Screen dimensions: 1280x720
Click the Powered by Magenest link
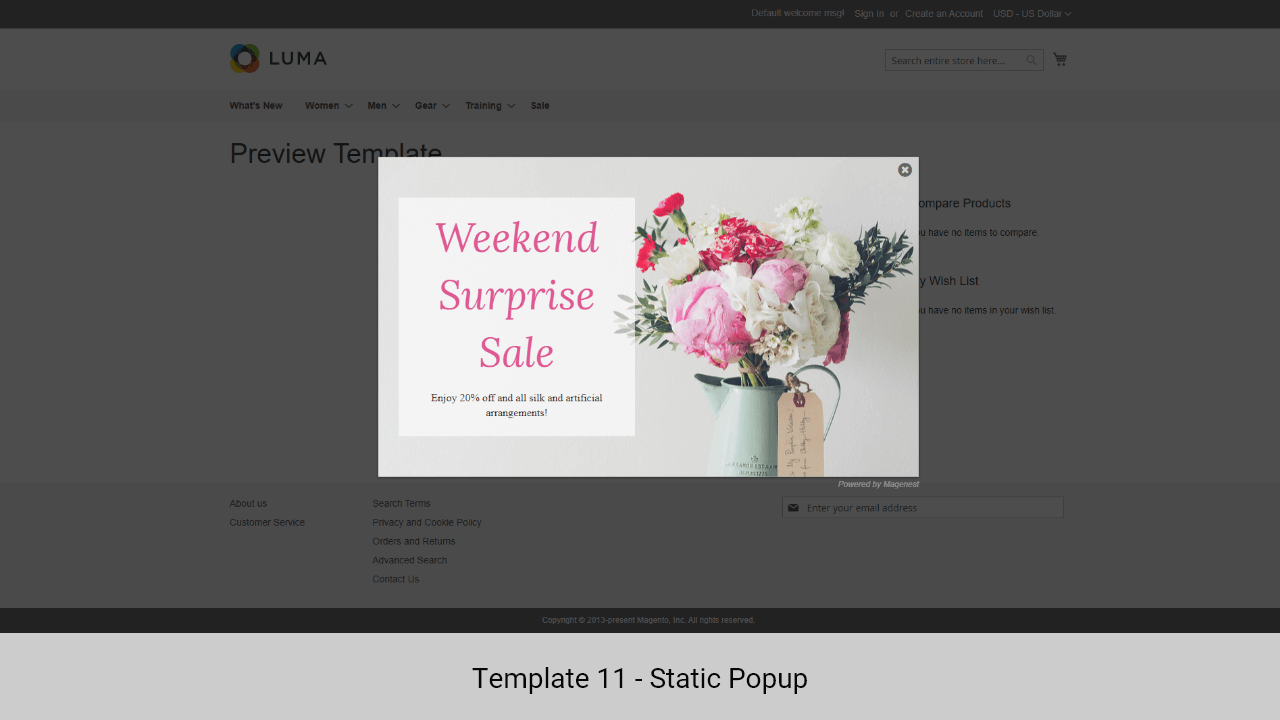878,484
